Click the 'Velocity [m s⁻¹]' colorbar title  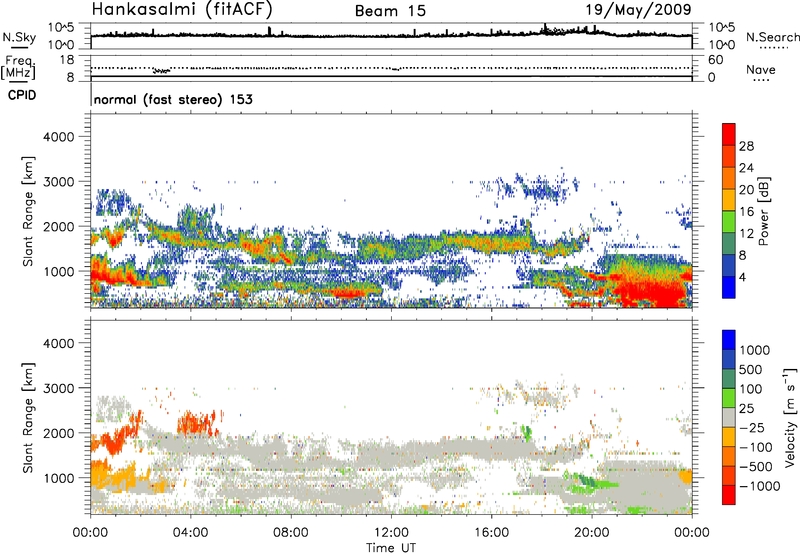point(790,417)
